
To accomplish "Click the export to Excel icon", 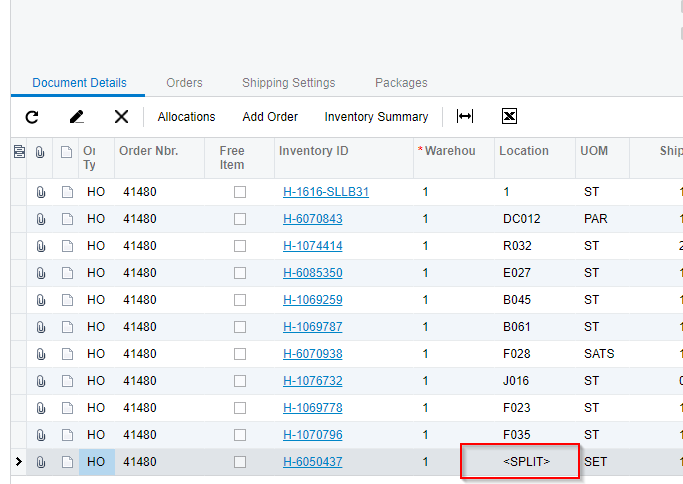I will [509, 117].
